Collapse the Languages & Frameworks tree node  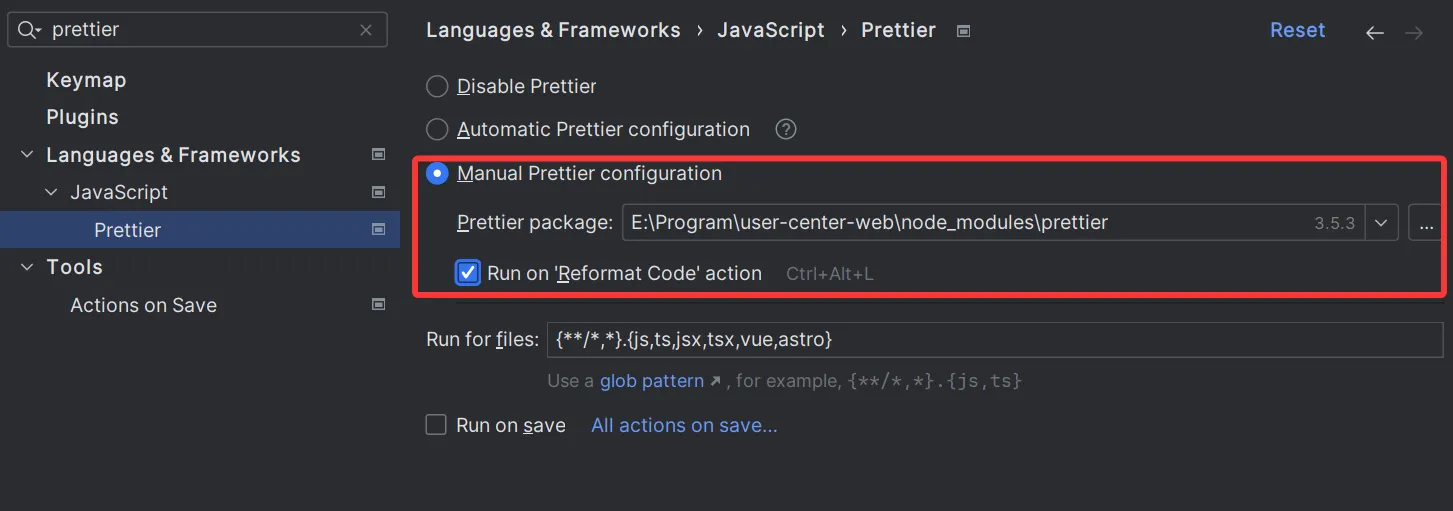coord(25,155)
